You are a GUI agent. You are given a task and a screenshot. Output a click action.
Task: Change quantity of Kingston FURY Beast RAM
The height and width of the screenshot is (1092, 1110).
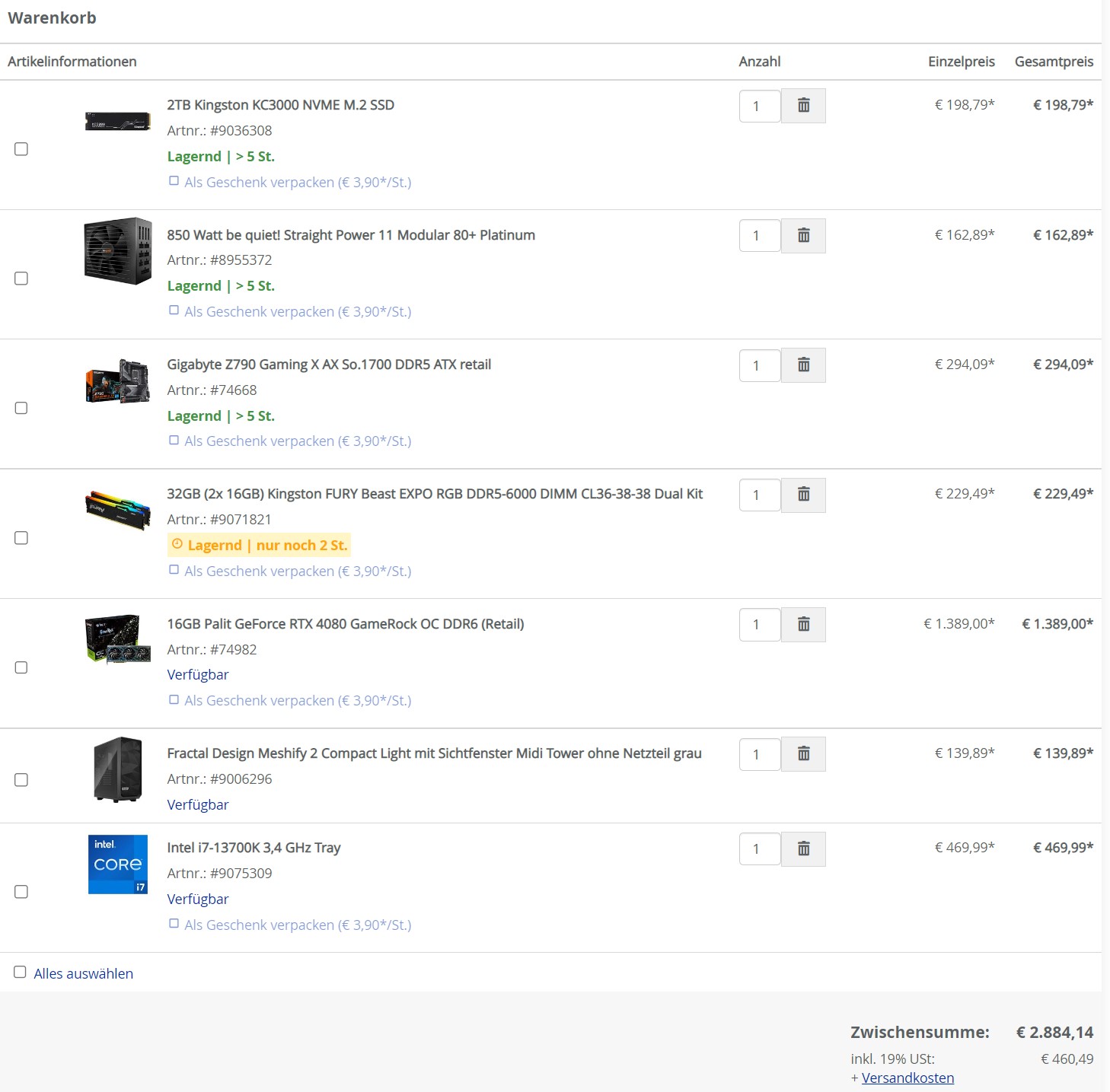click(760, 495)
